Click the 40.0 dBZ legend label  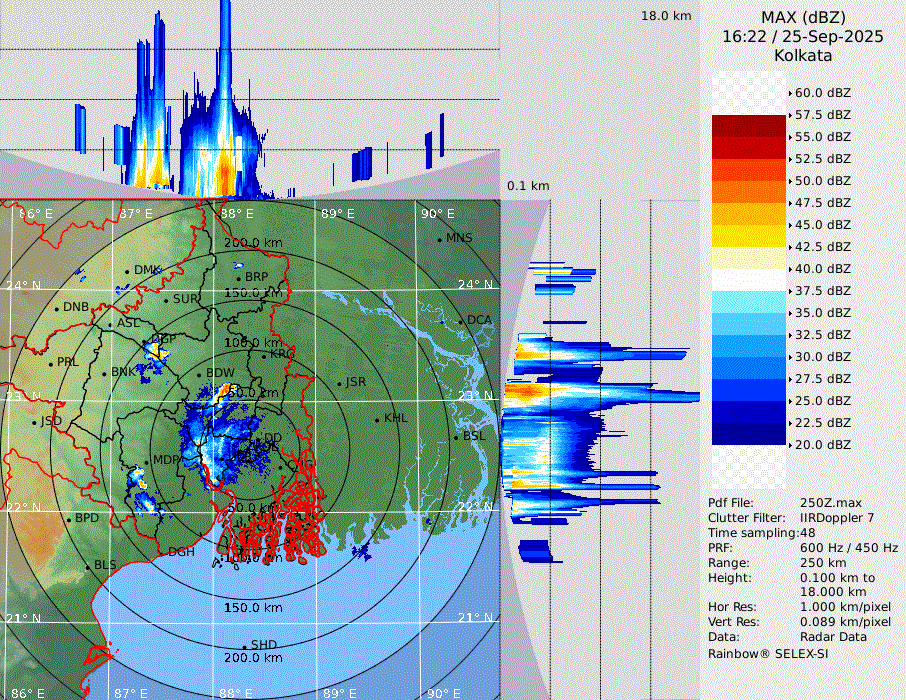(823, 268)
